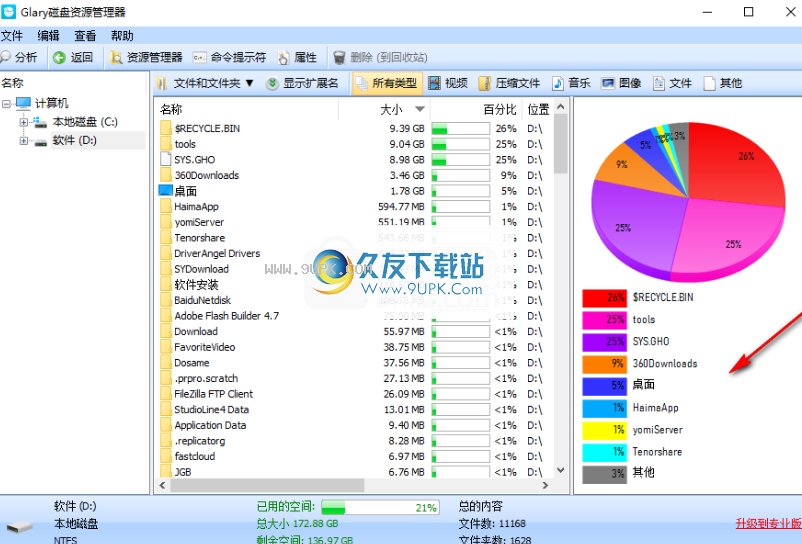This screenshot has height=544, width=802.
Task: Click the orange 360Downloads legend swatch
Action: coord(604,364)
